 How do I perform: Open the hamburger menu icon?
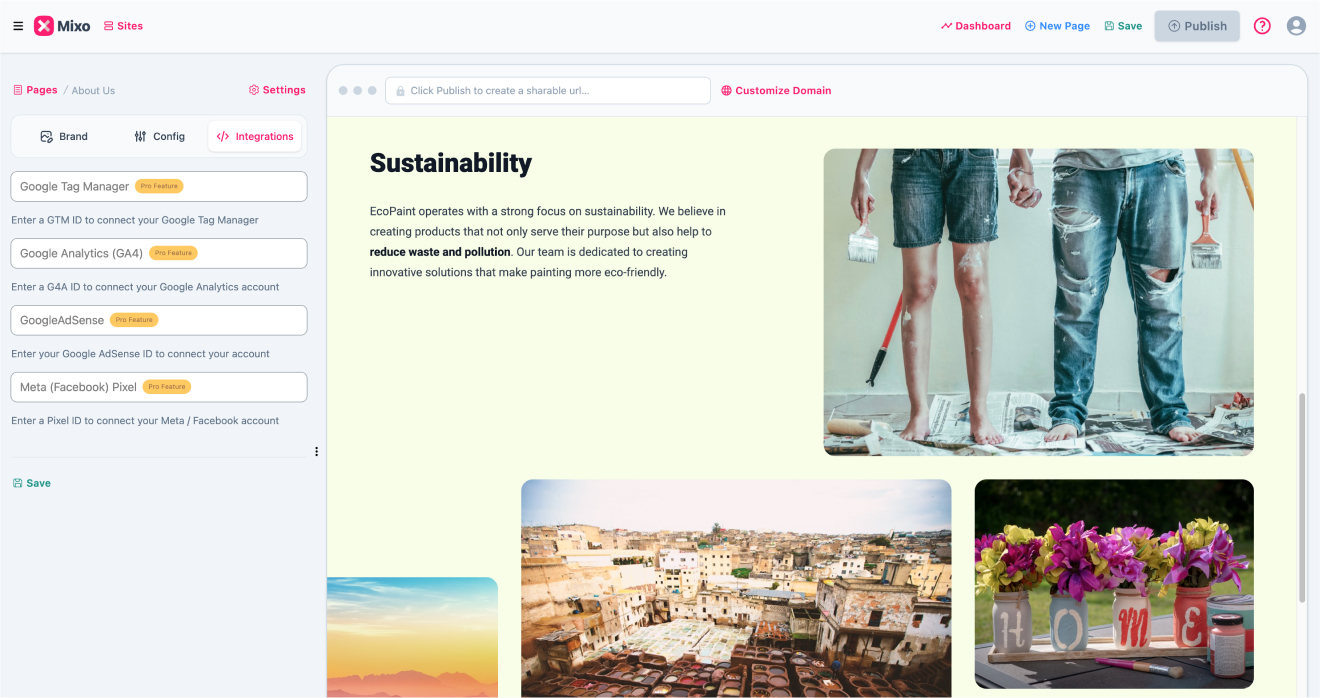18,26
